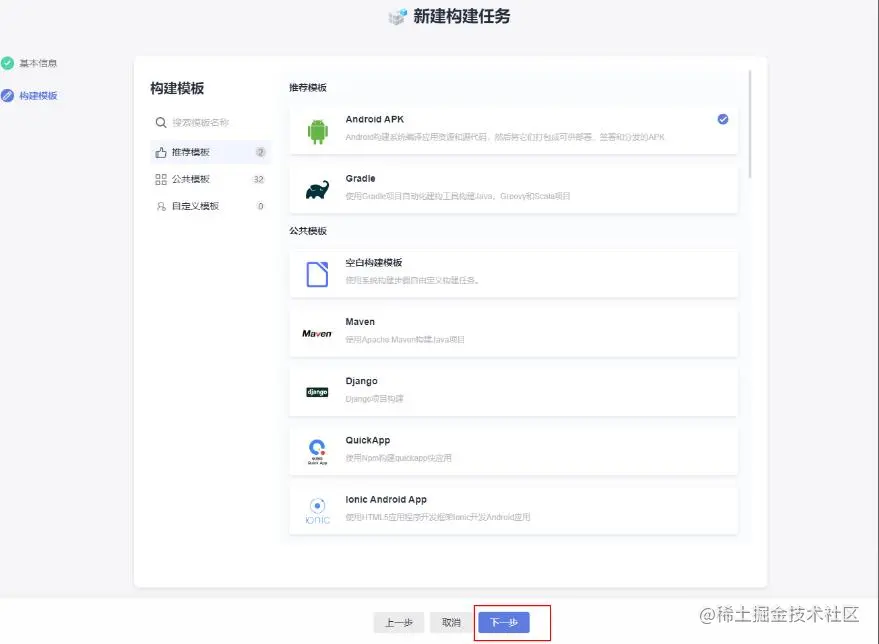Select the Ionic Android App title
The image size is (879, 644).
(x=386, y=499)
